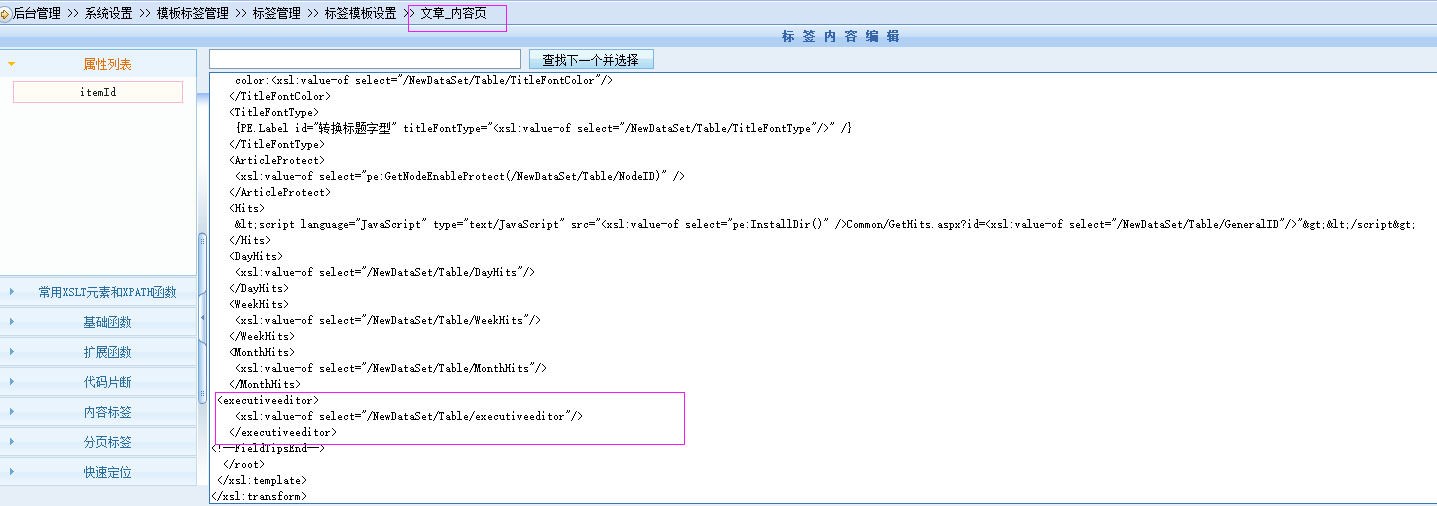Click the arrow icon beside 快速定位

[x=12, y=472]
